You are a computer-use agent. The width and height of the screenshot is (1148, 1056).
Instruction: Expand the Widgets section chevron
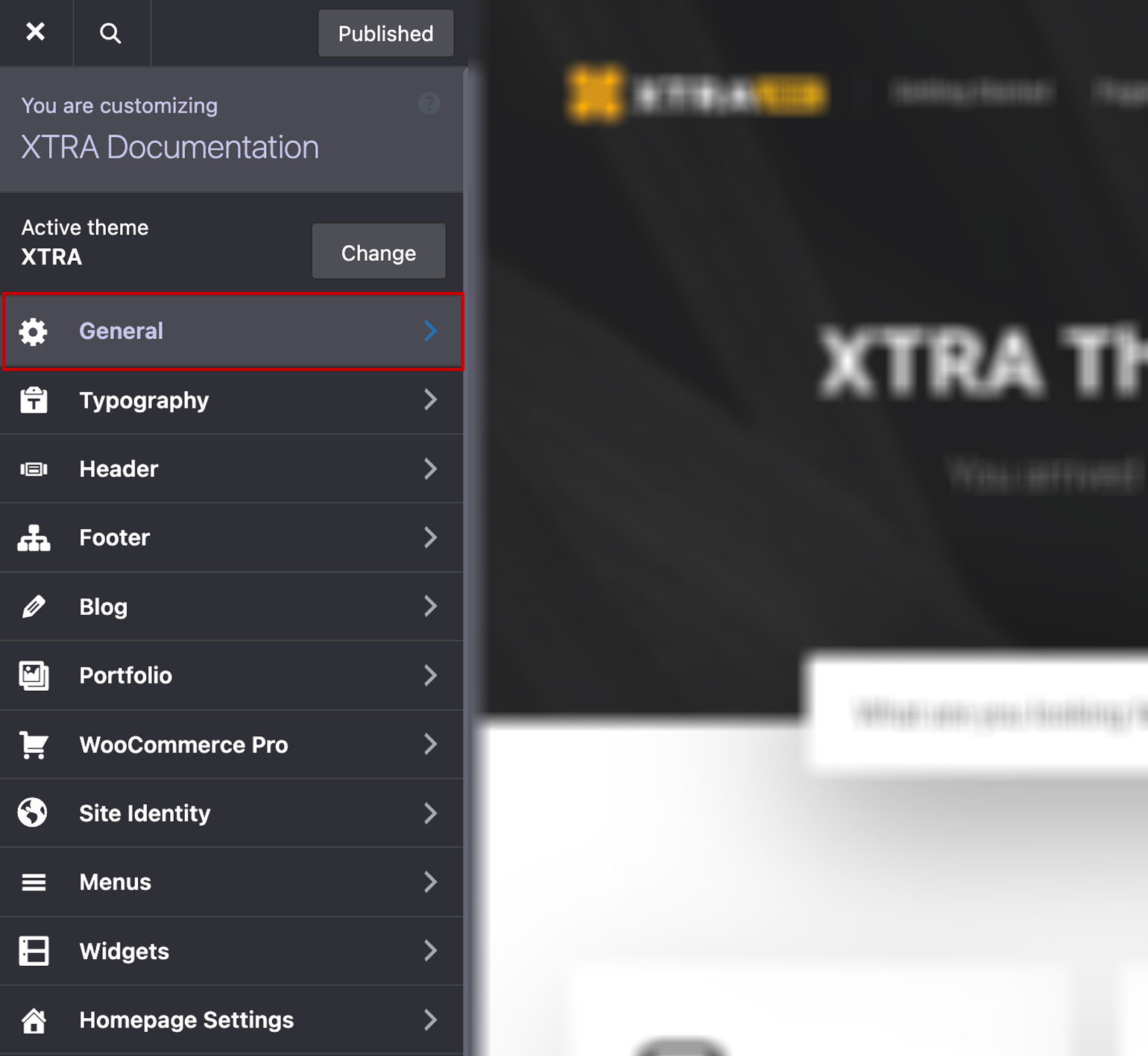click(x=430, y=951)
